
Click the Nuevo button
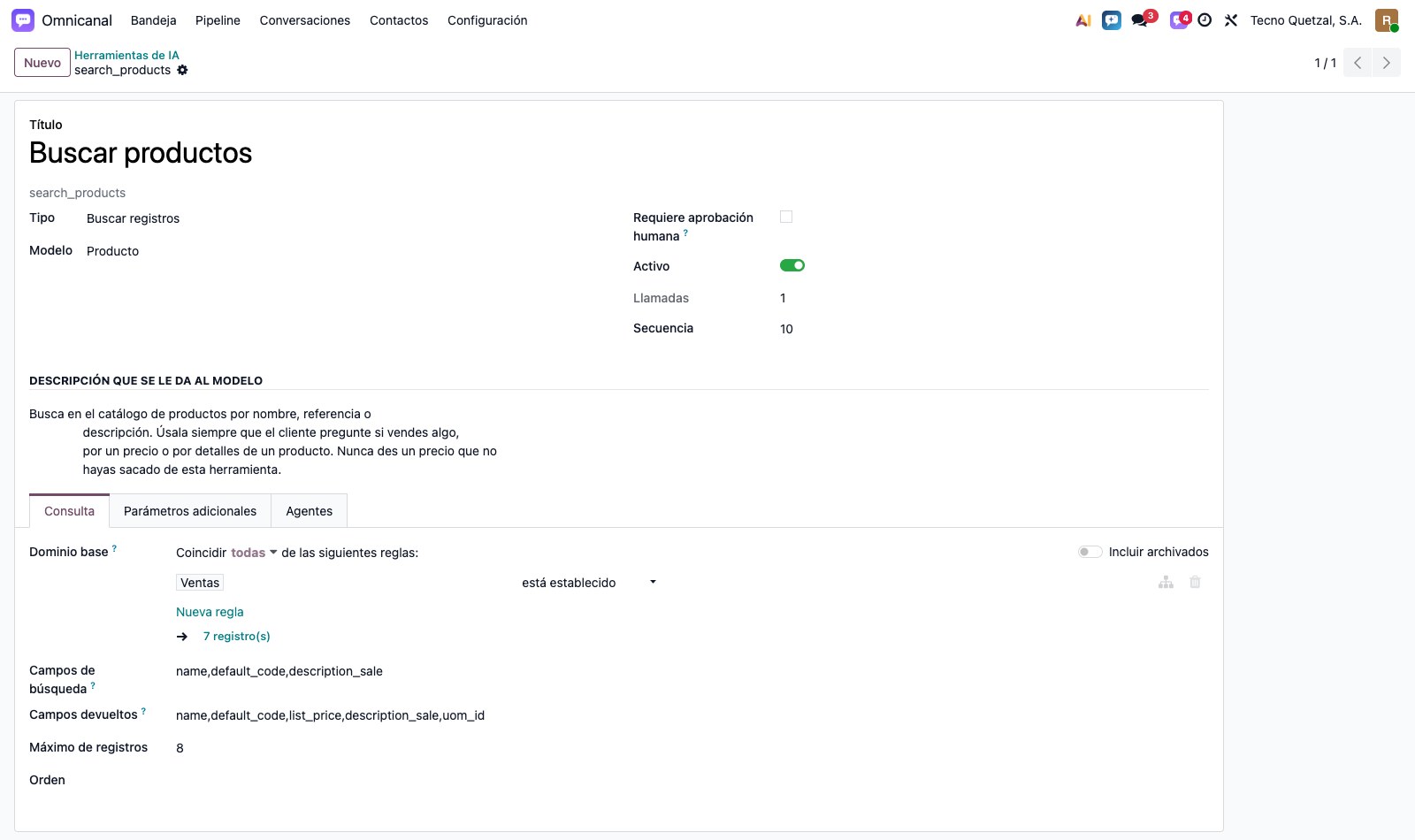point(42,63)
